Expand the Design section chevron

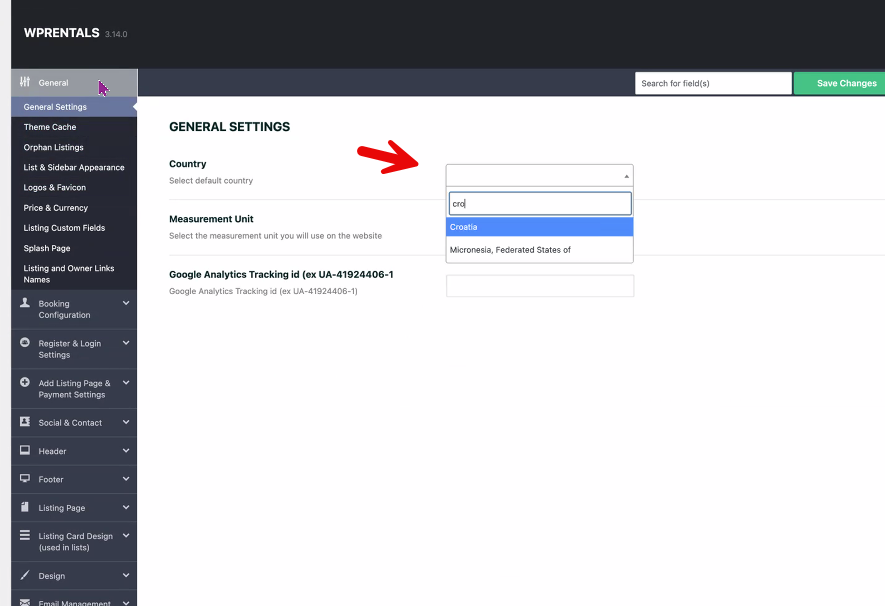126,575
